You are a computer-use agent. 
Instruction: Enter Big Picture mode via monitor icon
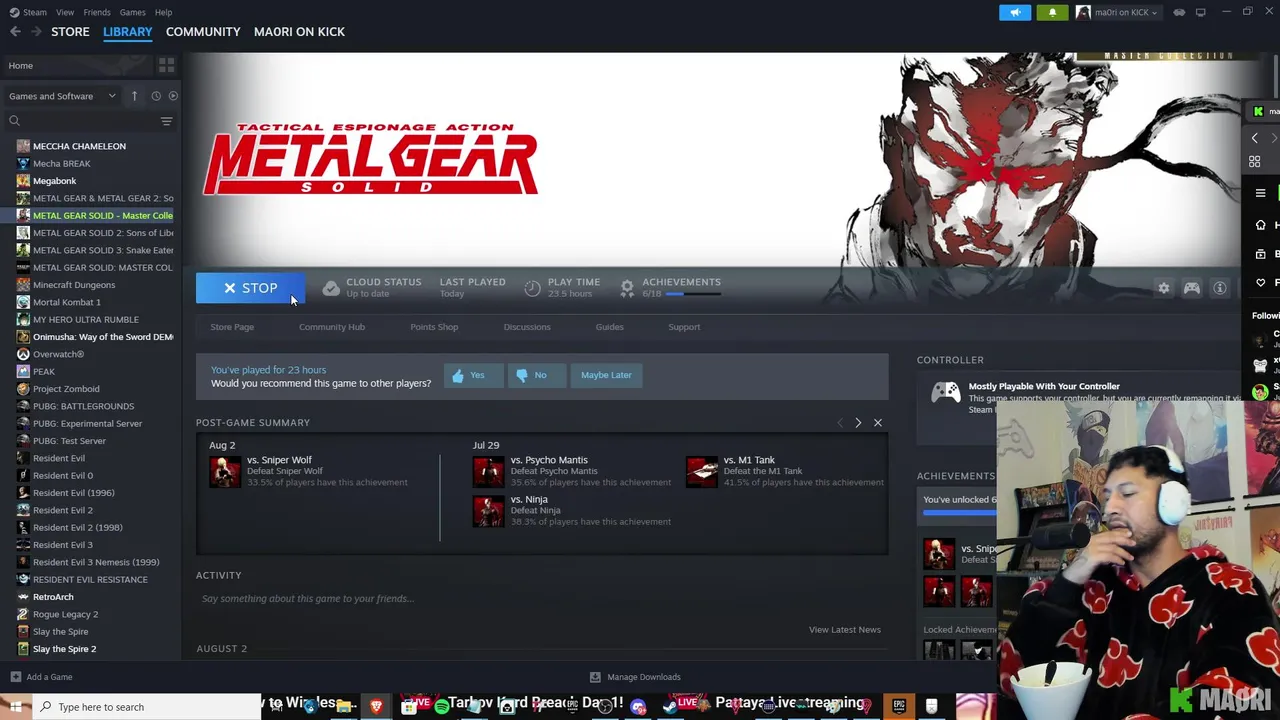pos(1200,12)
